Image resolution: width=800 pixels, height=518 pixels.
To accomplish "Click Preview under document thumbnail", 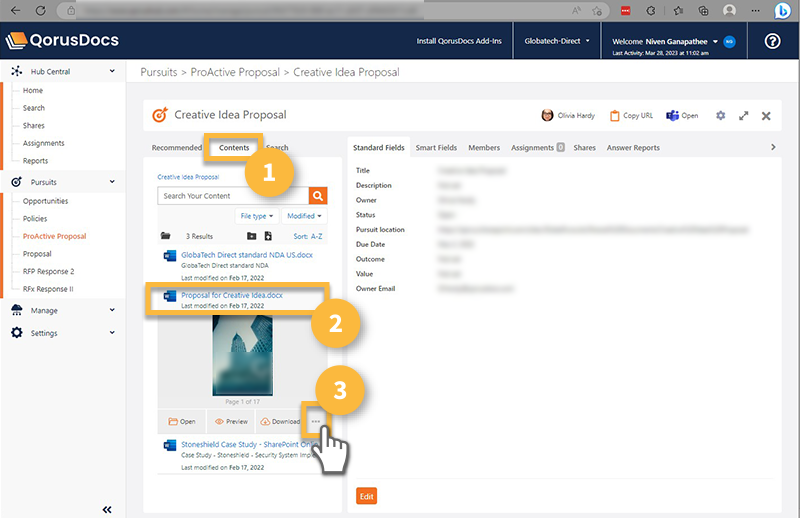I will point(231,422).
